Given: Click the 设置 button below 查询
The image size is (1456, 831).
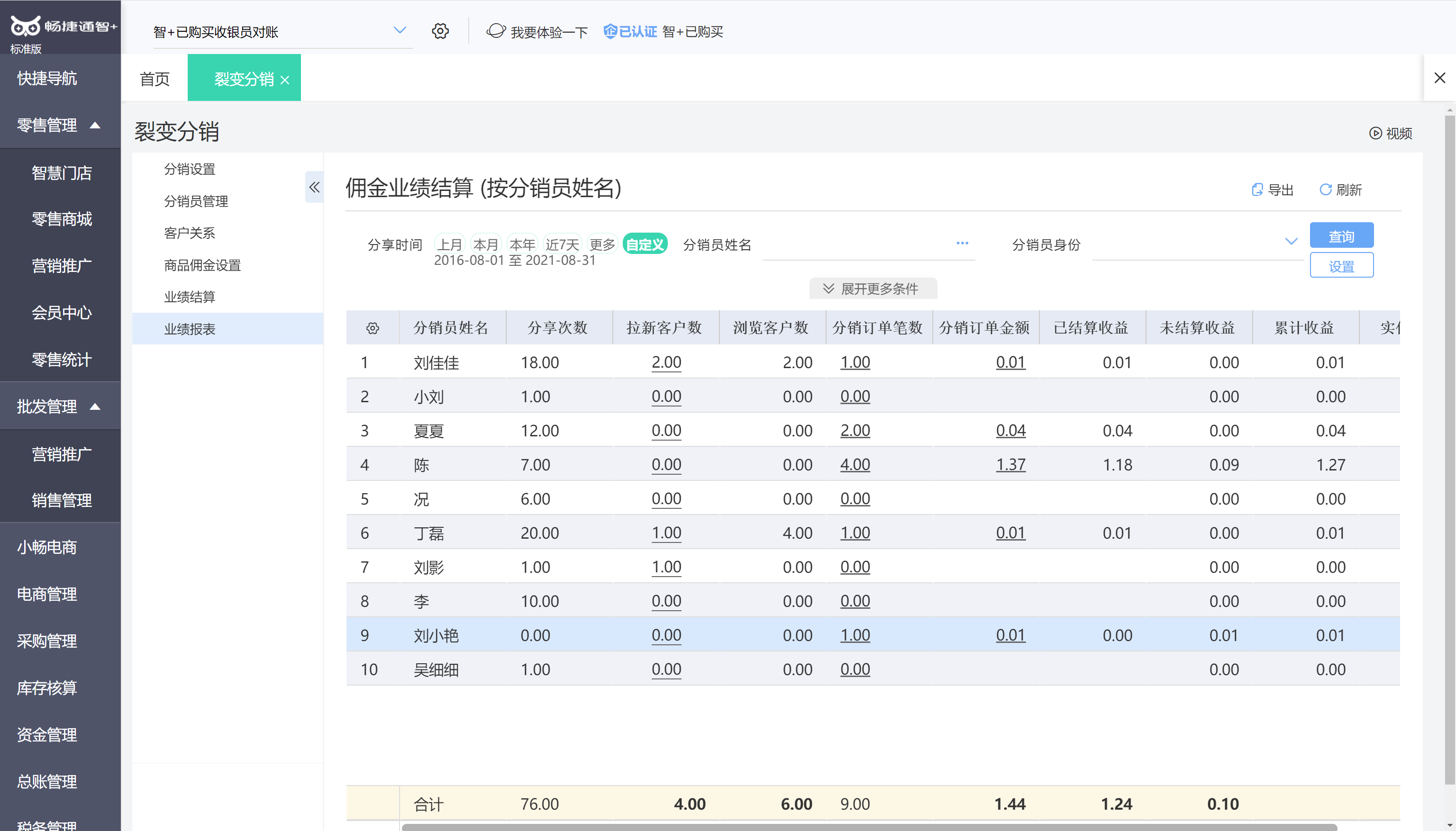Looking at the screenshot, I should coord(1341,266).
